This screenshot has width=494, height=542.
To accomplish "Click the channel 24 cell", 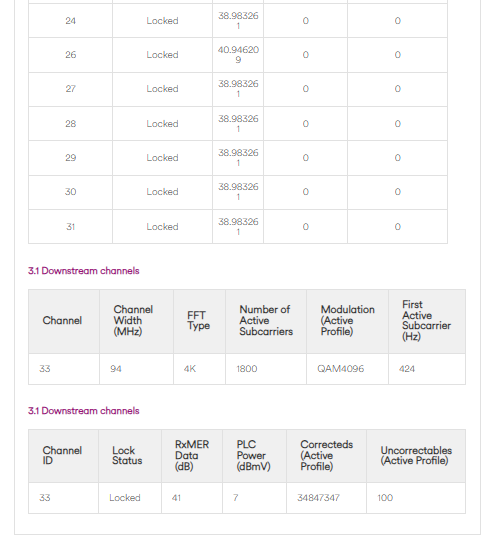I will (x=71, y=21).
